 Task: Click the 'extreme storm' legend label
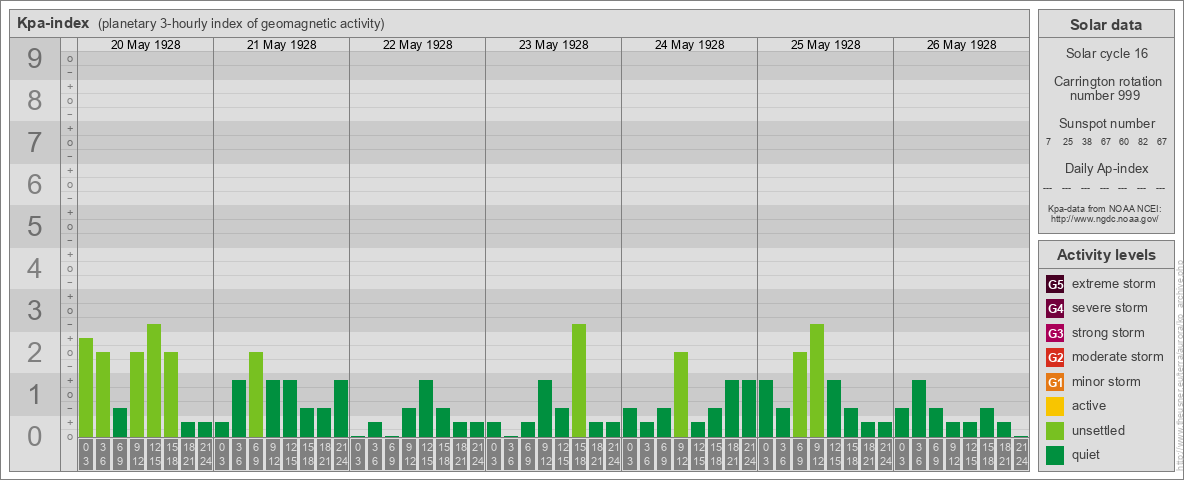[1114, 284]
